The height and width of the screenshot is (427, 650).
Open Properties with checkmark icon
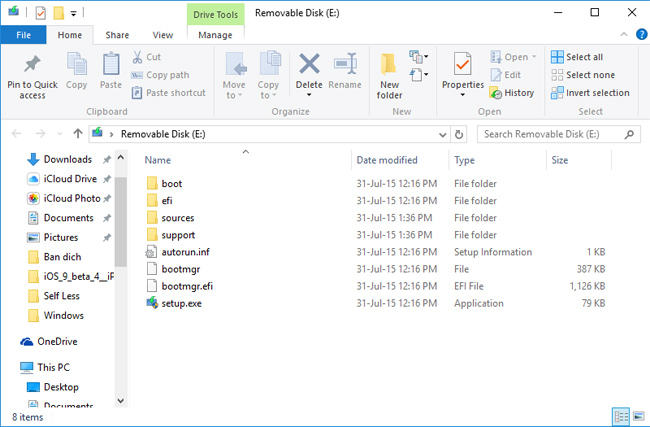click(x=462, y=63)
